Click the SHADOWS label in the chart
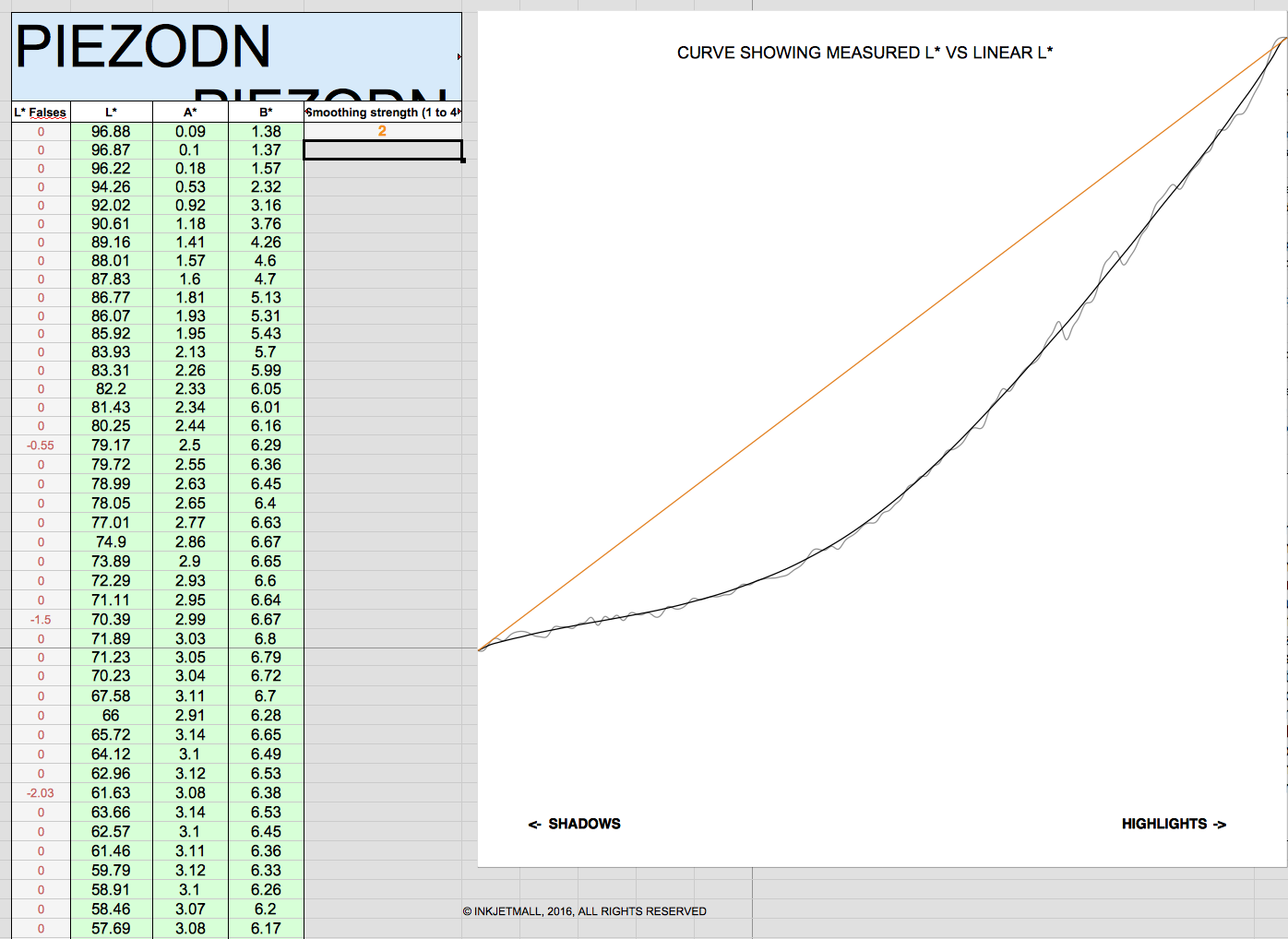 tap(575, 824)
